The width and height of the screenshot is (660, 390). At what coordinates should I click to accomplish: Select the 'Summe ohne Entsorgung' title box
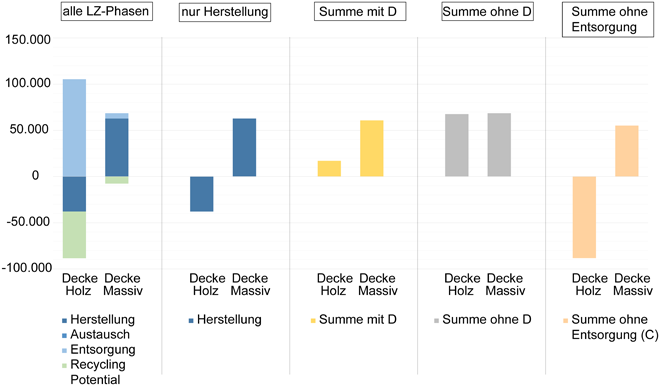[608, 19]
